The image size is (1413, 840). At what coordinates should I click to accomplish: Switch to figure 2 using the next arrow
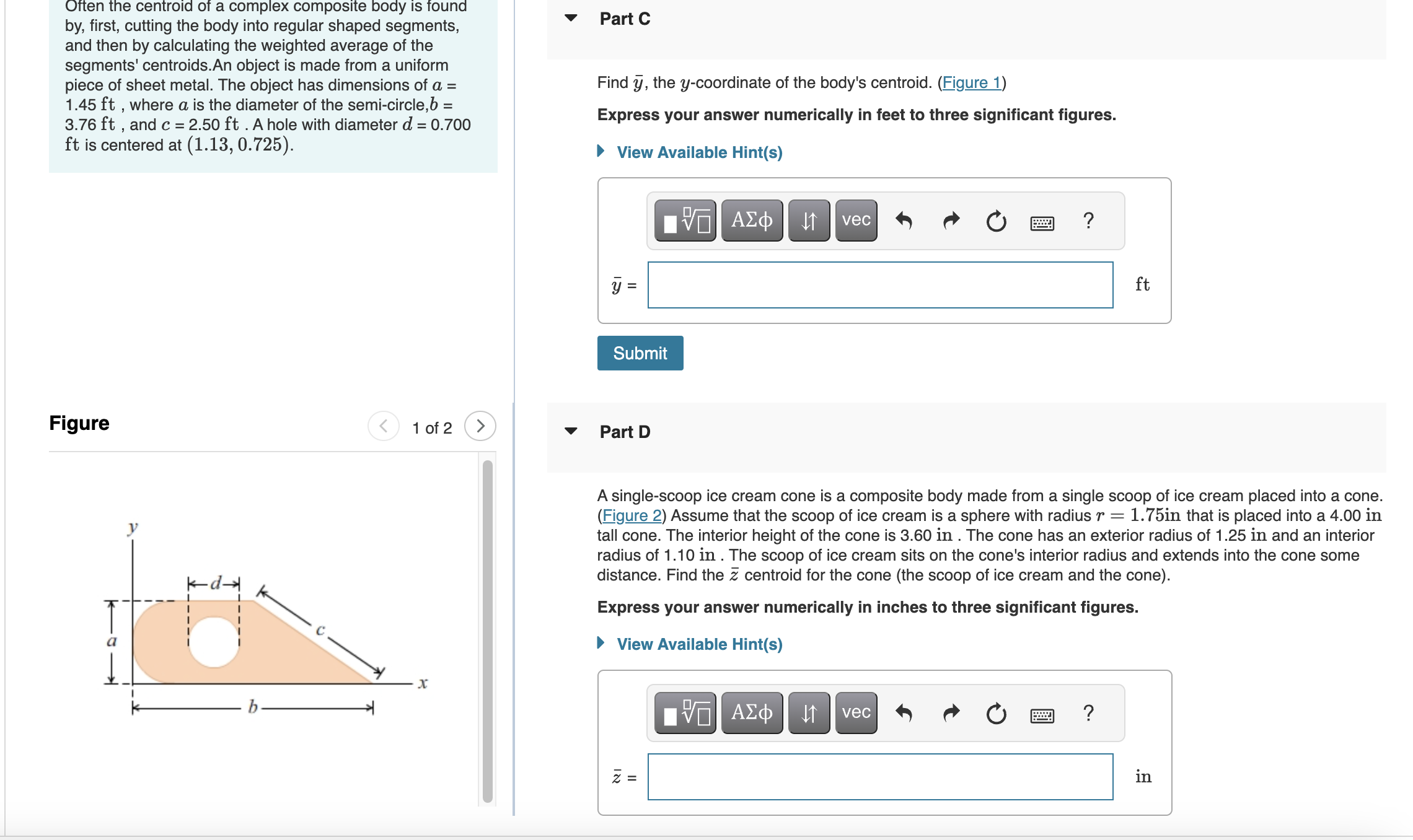tap(480, 426)
